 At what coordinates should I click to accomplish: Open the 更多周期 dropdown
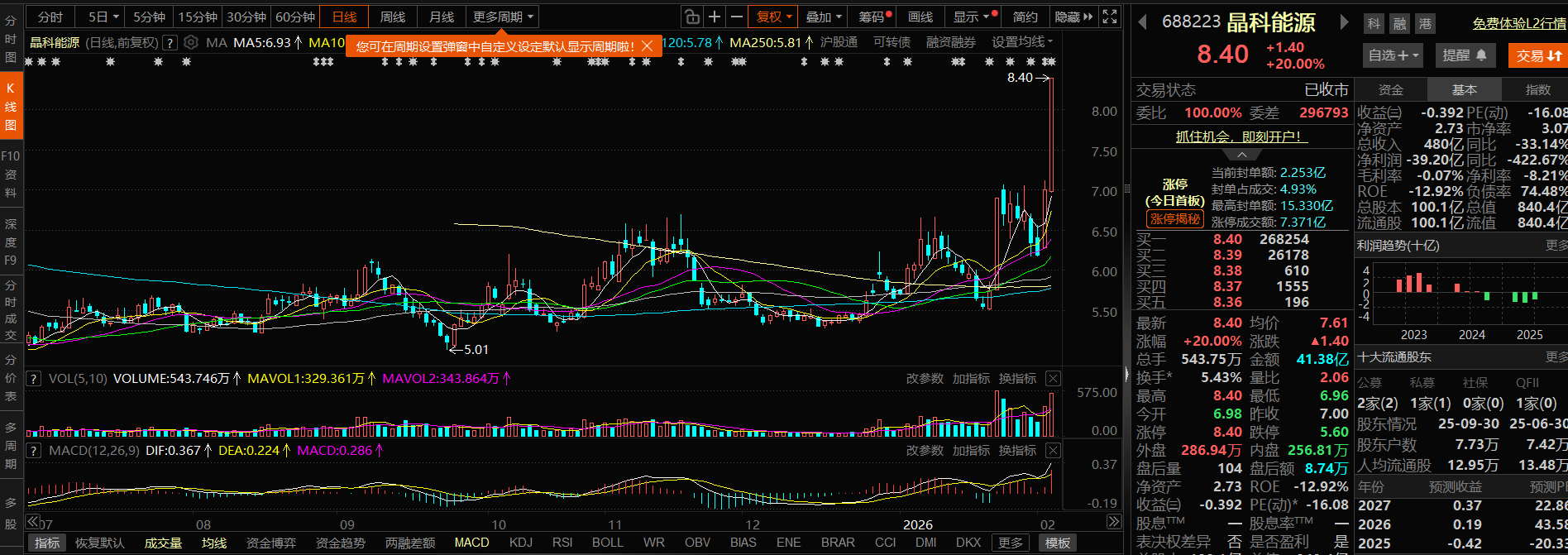(x=504, y=17)
